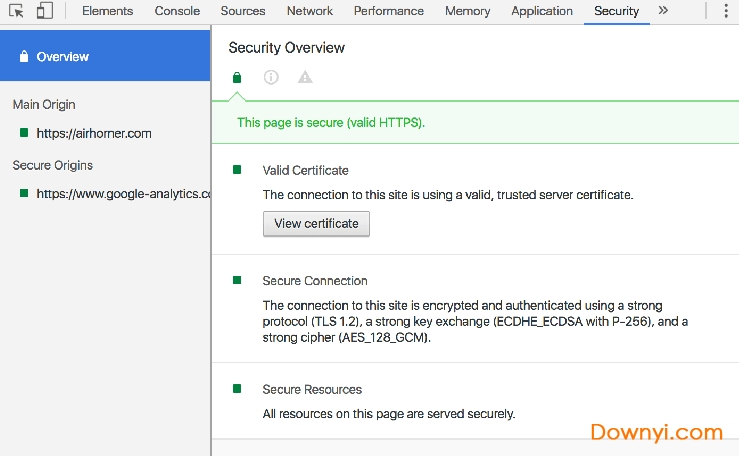Open the Memory tab
The width and height of the screenshot is (739, 456).
click(x=467, y=11)
